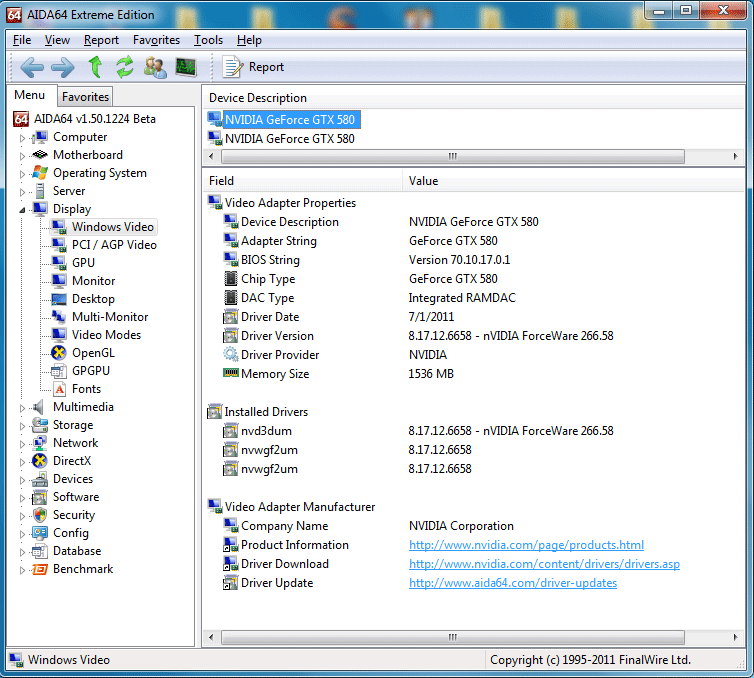The image size is (754, 678).
Task: Switch to the Menu tab
Action: point(29,95)
